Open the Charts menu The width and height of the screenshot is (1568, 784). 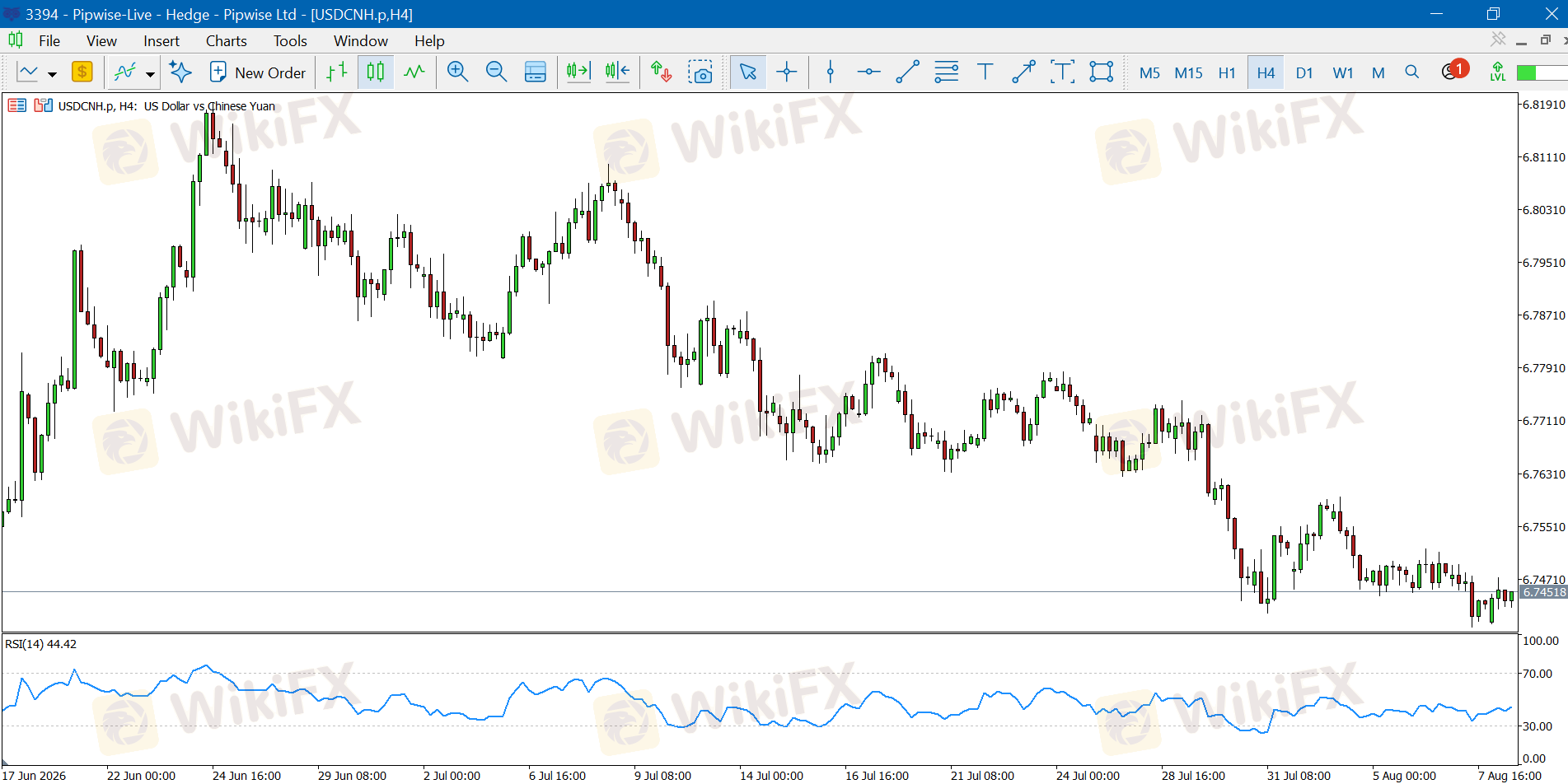[227, 41]
